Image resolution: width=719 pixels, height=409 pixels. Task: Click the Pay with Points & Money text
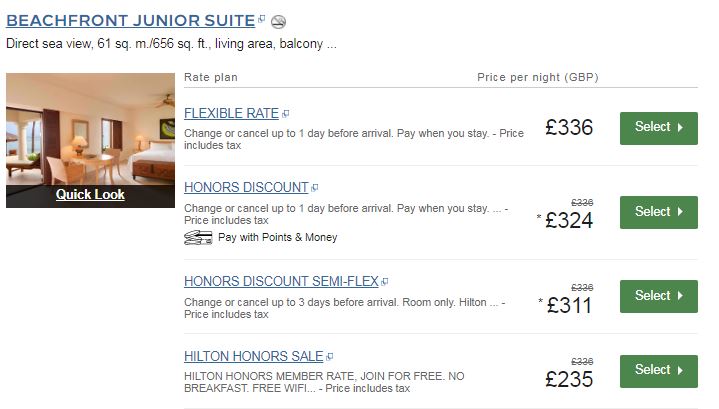pyautogui.click(x=278, y=237)
